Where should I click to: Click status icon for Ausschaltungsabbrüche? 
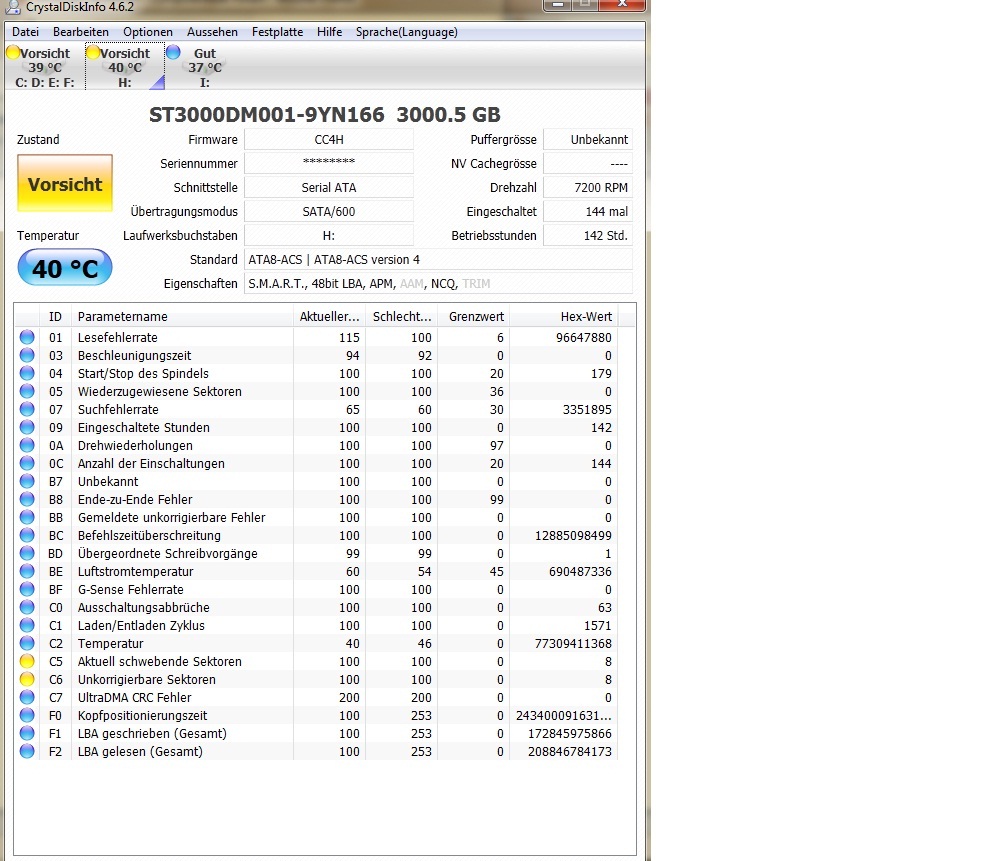[x=27, y=607]
